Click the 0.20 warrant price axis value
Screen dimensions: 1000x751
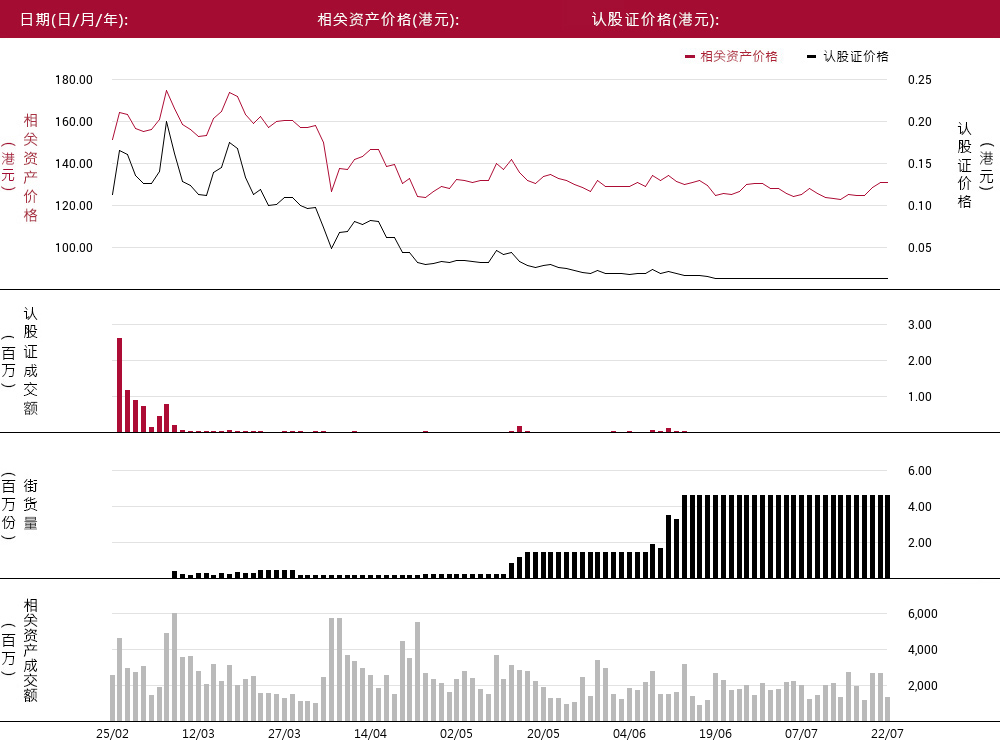click(920, 122)
